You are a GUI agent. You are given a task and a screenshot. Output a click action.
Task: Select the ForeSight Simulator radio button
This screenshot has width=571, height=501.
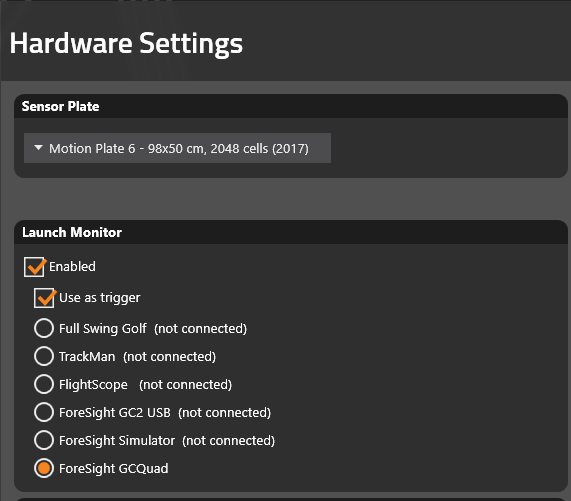coord(44,440)
